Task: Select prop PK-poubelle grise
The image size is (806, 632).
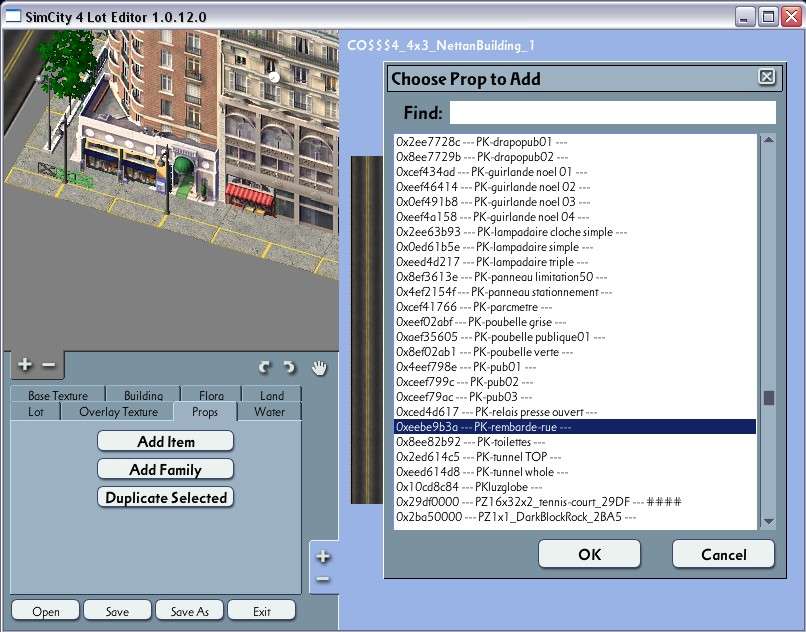Action: [x=575, y=322]
